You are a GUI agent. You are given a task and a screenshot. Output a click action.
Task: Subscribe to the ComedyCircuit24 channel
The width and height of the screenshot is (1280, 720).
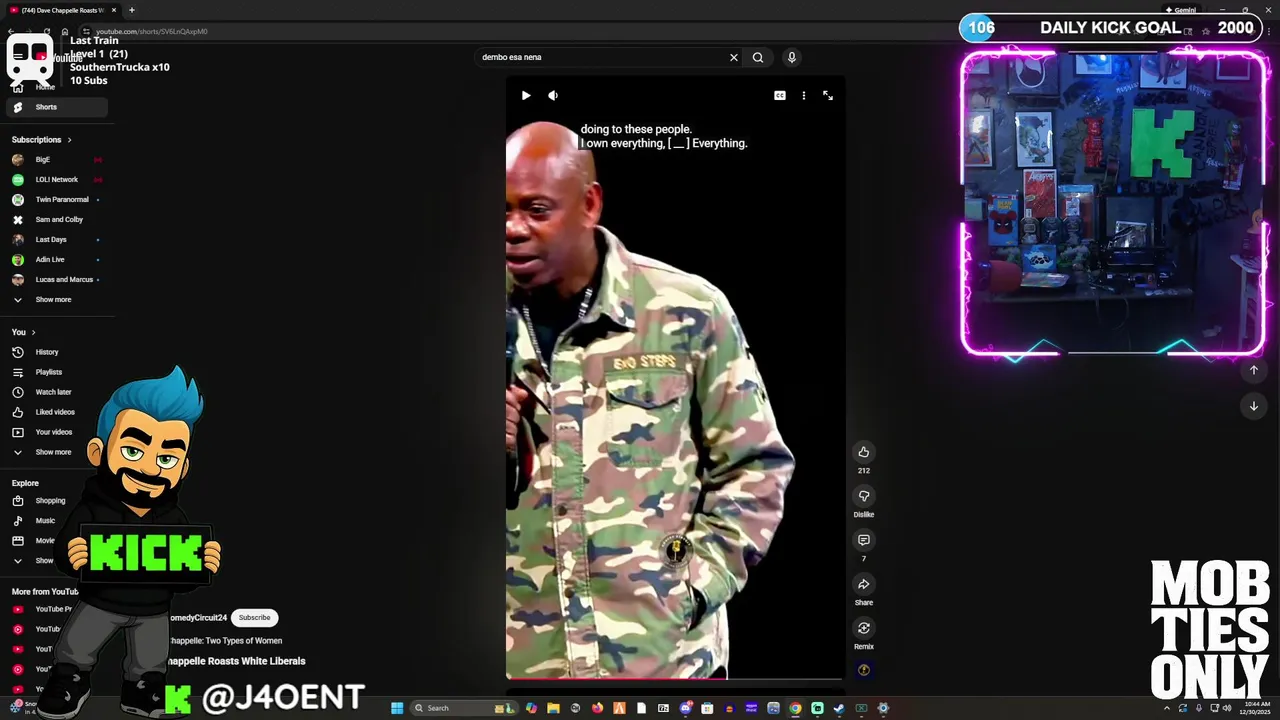(254, 618)
